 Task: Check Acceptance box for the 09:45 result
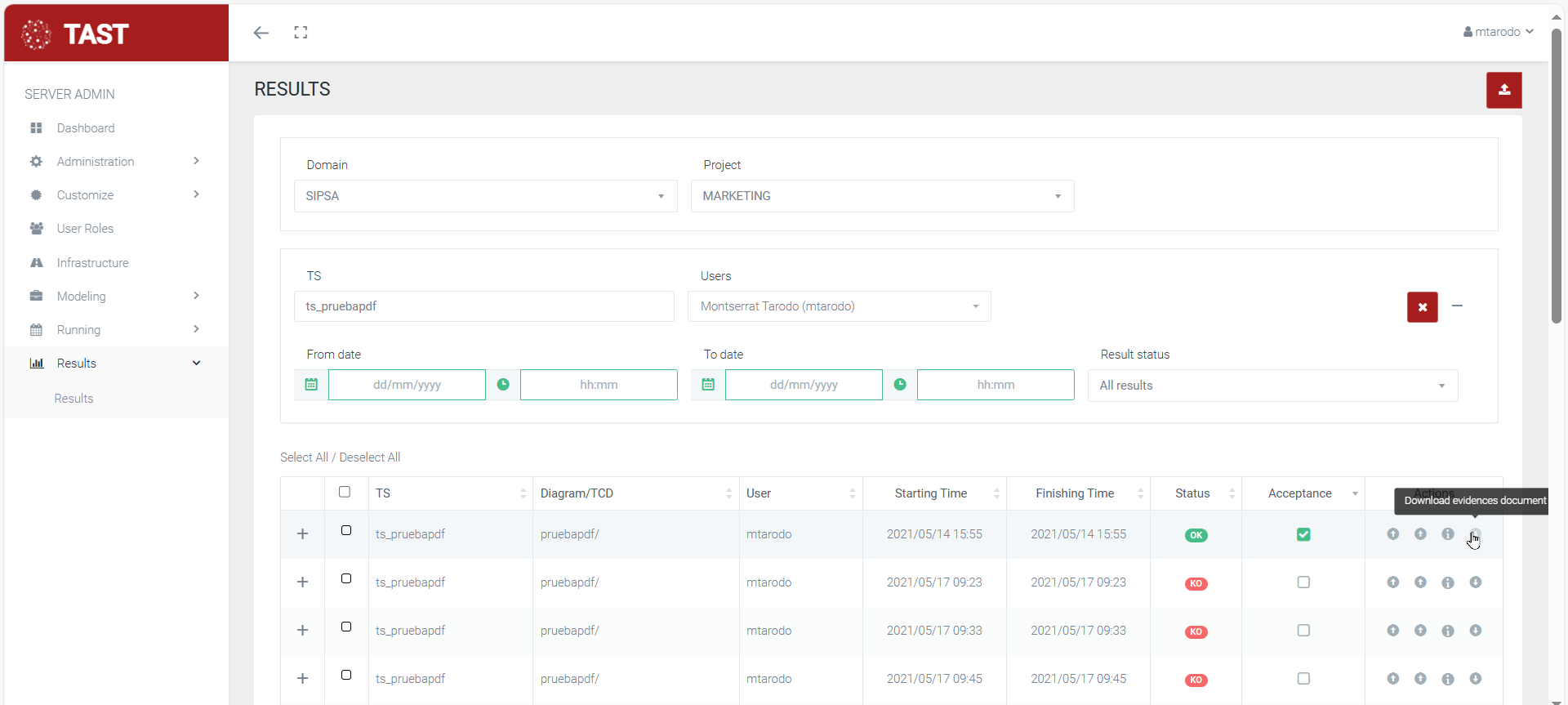click(1303, 679)
